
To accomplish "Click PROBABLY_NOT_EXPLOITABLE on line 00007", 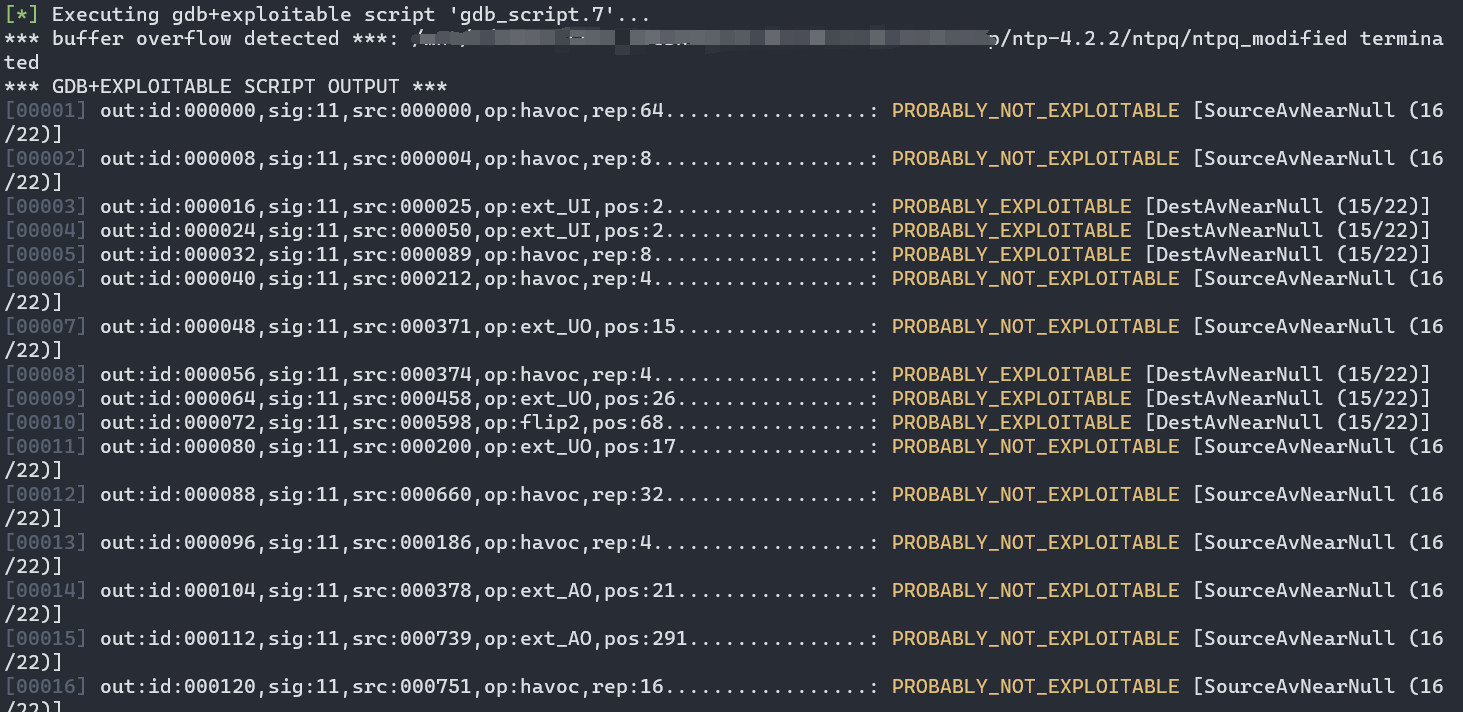I will 1036,327.
